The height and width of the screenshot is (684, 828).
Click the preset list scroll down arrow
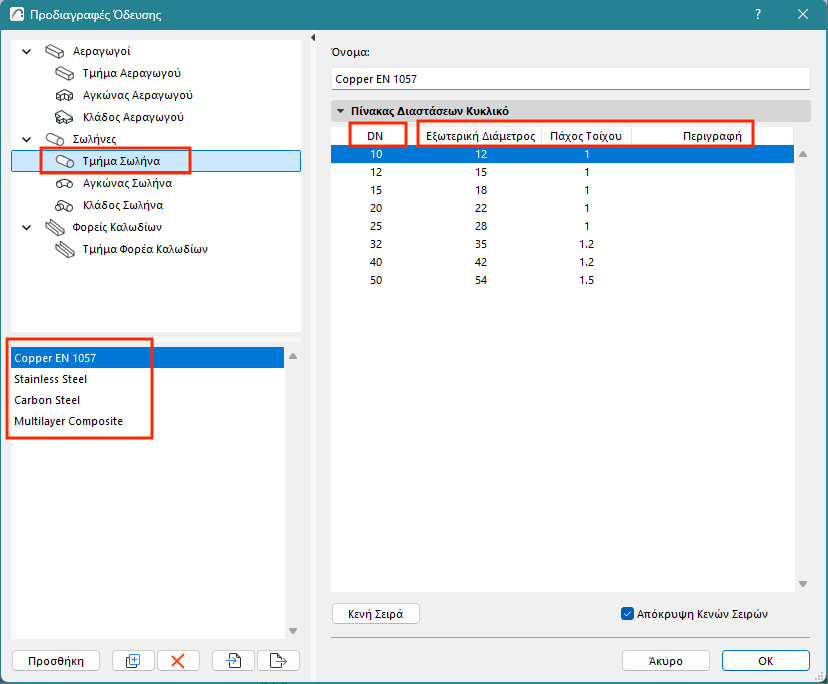[x=293, y=631]
